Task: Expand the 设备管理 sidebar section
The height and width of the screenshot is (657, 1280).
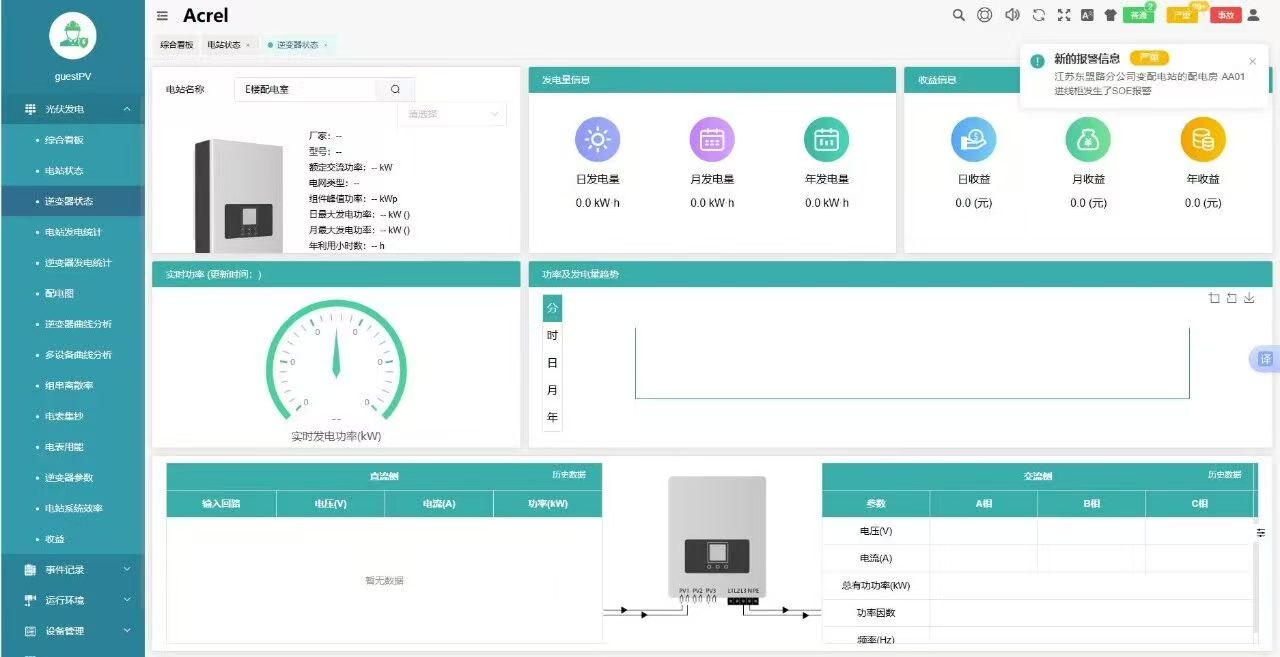Action: tap(72, 631)
